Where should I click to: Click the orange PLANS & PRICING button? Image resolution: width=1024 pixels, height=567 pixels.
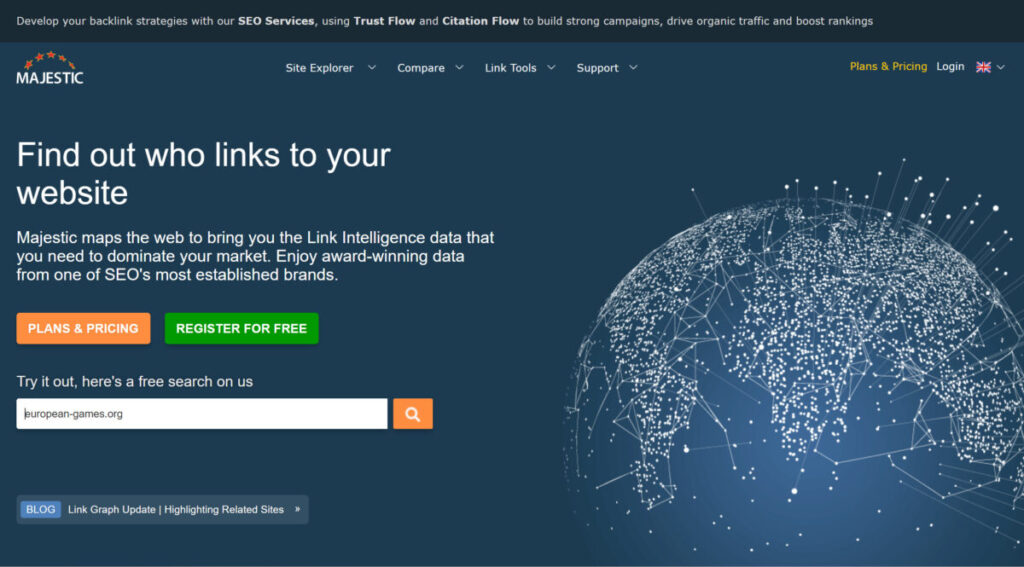click(84, 329)
